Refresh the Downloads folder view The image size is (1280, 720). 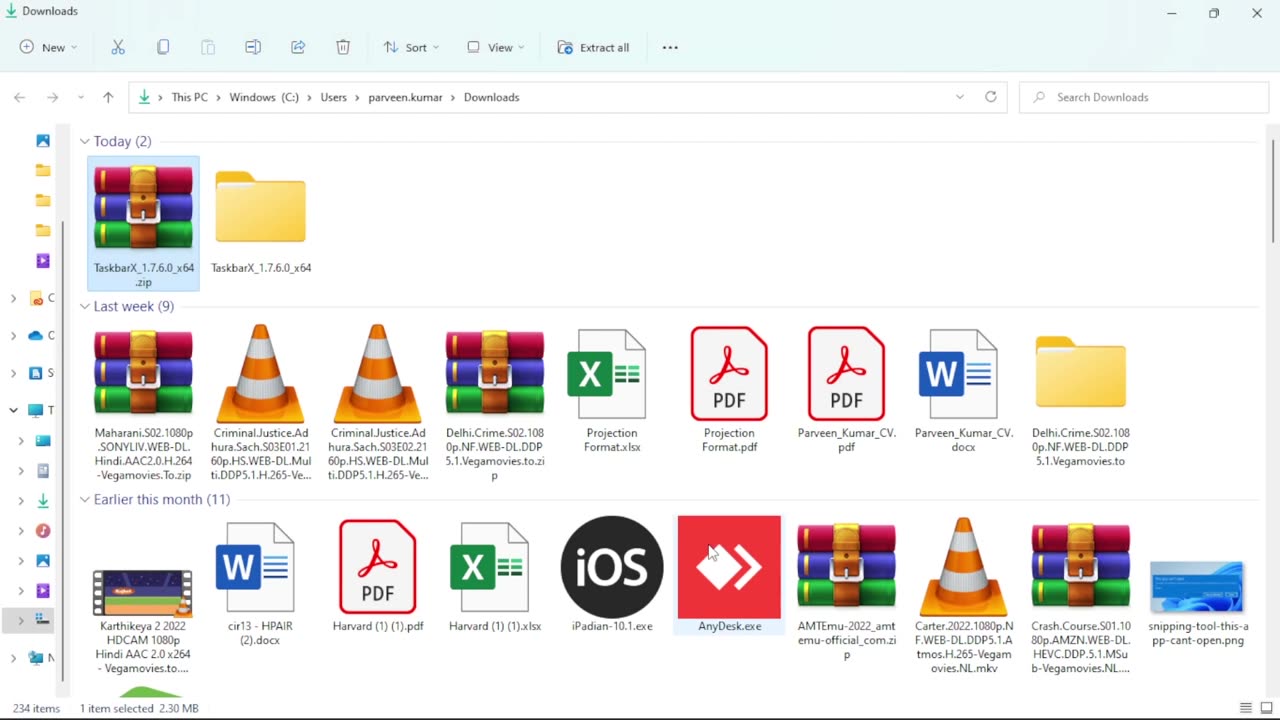[x=991, y=97]
